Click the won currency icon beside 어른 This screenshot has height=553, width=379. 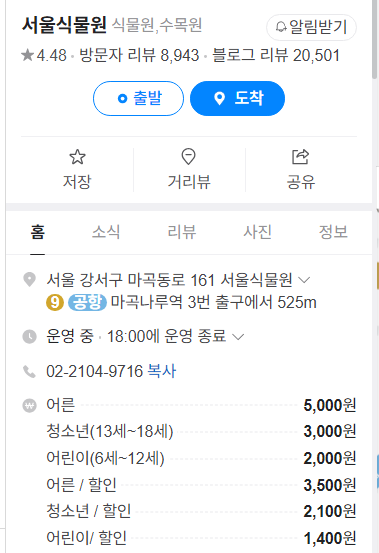click(29, 406)
